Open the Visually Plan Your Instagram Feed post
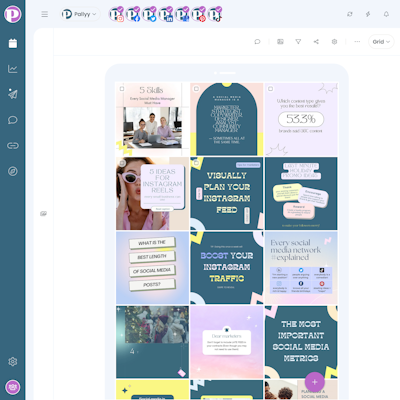 click(x=227, y=193)
